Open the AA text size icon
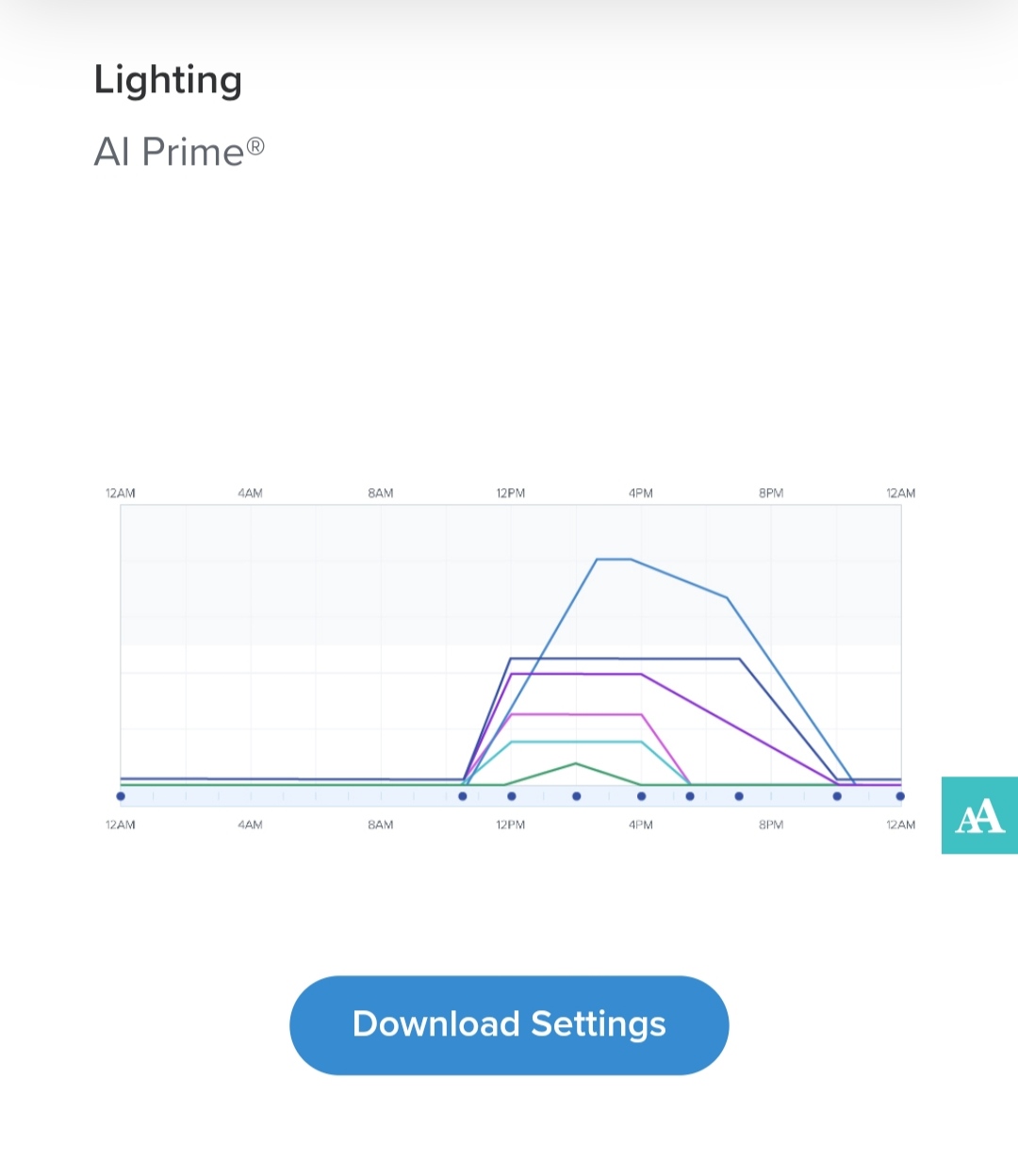The height and width of the screenshot is (1176, 1018). [x=979, y=815]
